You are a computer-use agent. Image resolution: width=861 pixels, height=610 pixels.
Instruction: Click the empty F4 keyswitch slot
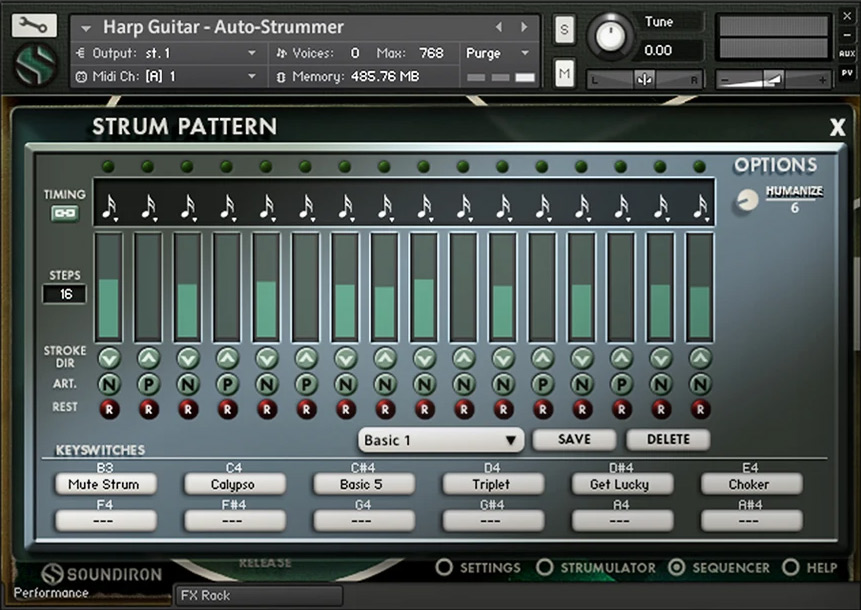[x=105, y=521]
